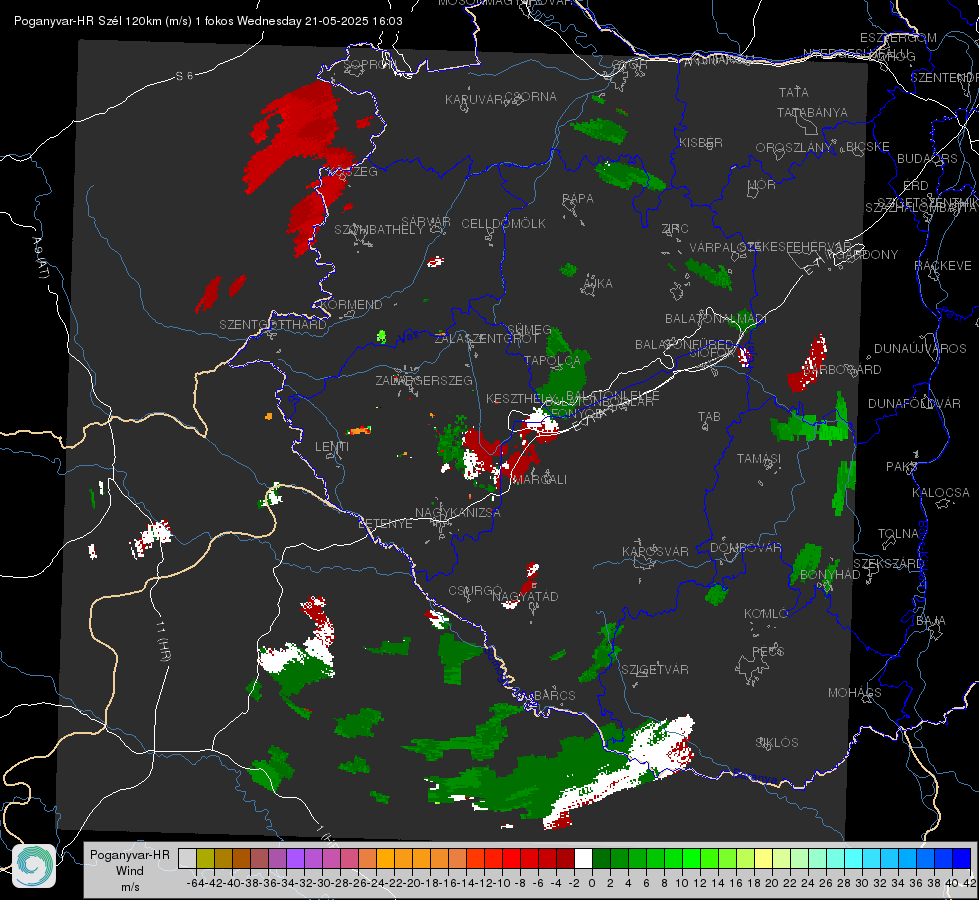Click the DUNAÚJVÁROS city label
Viewport: 979px width, 900px height.
coord(920,349)
